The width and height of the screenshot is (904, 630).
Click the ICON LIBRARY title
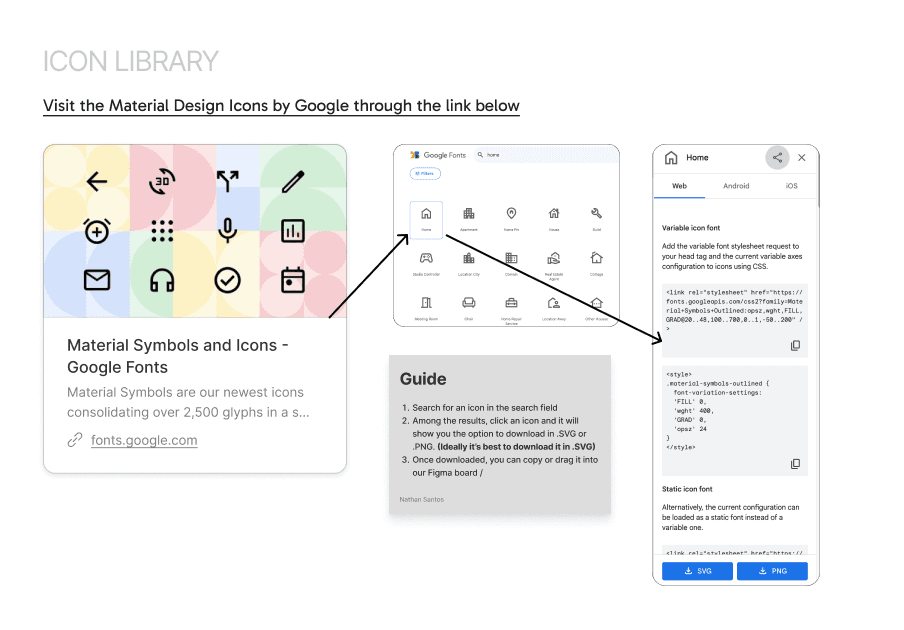click(130, 62)
